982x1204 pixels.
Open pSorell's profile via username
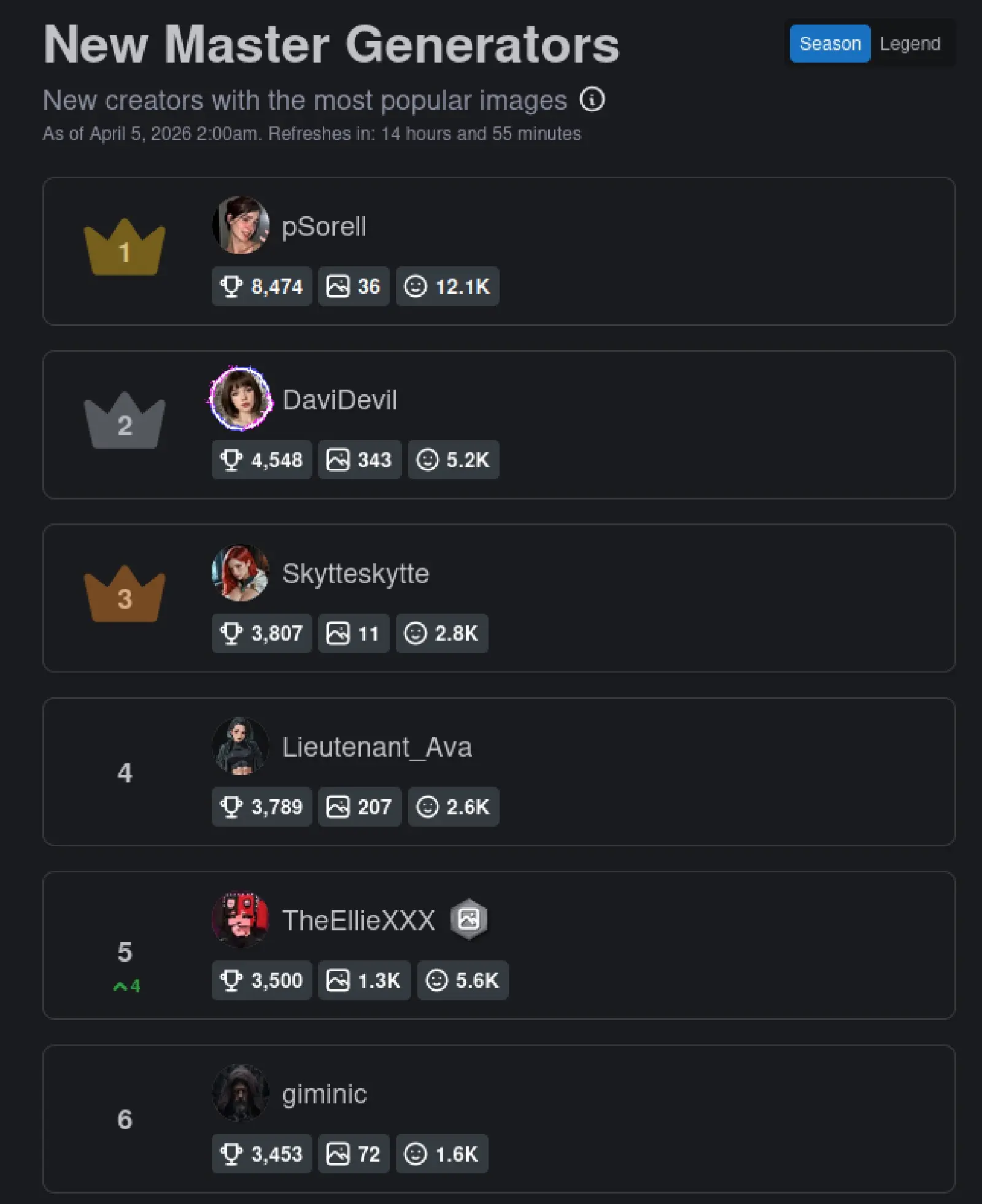click(x=323, y=226)
